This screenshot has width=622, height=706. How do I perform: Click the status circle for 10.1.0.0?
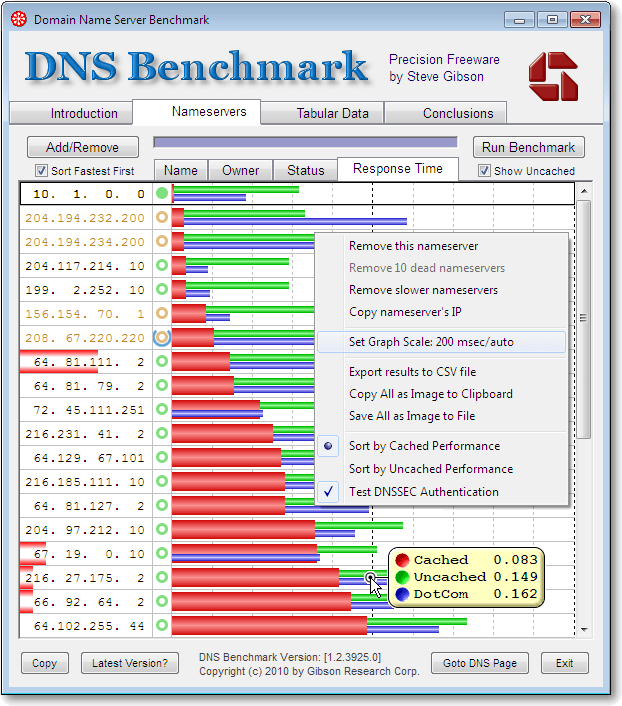[162, 194]
